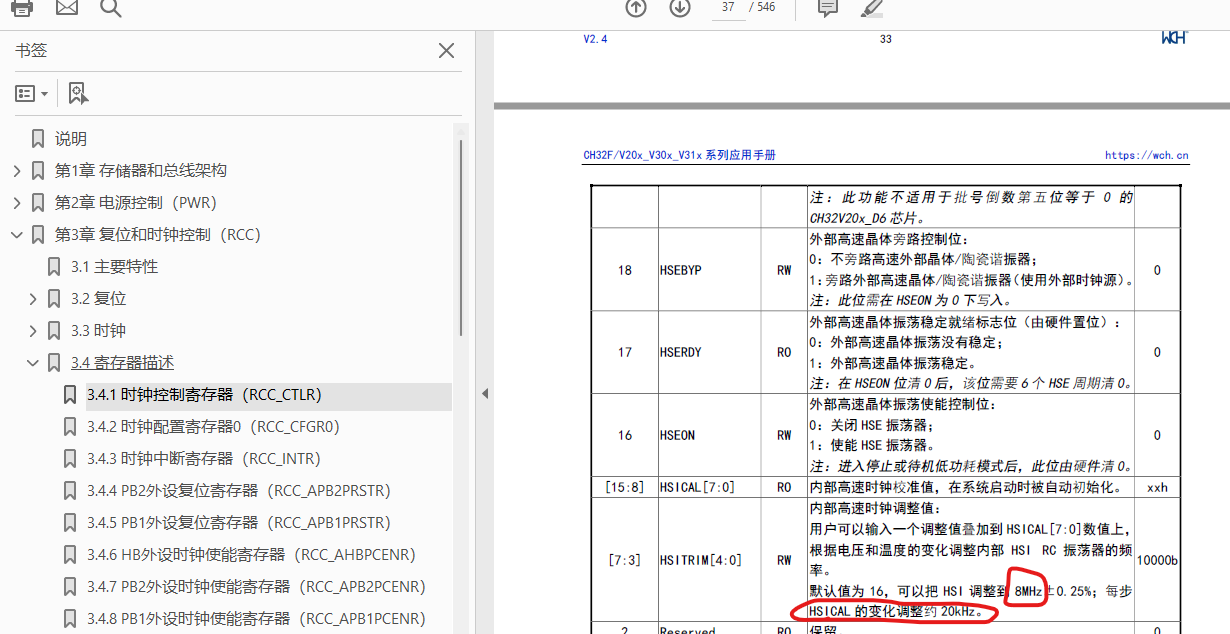Image resolution: width=1230 pixels, height=634 pixels.
Task: Select the 说明 bookmark
Action: 71,138
